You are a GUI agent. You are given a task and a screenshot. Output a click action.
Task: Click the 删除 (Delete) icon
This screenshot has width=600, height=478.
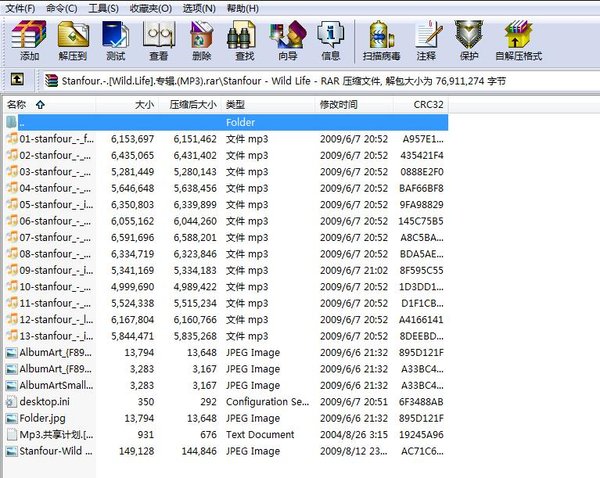(202, 35)
